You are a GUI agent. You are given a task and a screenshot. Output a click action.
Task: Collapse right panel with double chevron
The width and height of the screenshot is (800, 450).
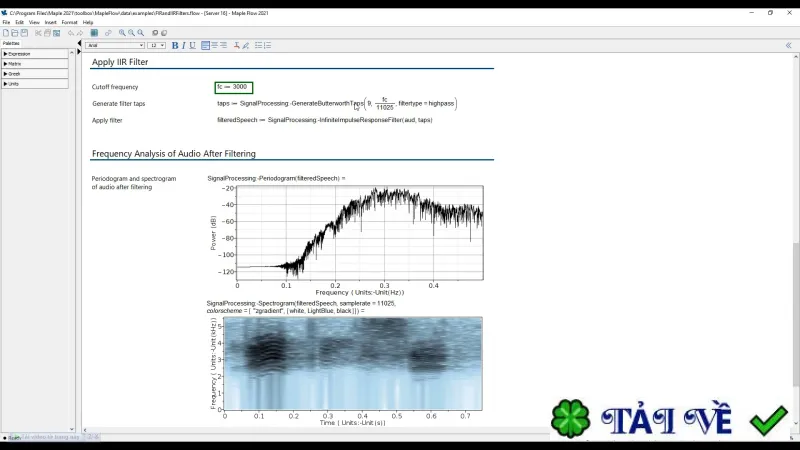coord(788,45)
